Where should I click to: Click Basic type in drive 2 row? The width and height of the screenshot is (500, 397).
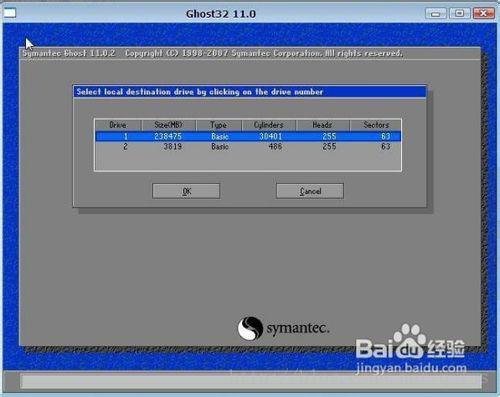pyautogui.click(x=220, y=146)
